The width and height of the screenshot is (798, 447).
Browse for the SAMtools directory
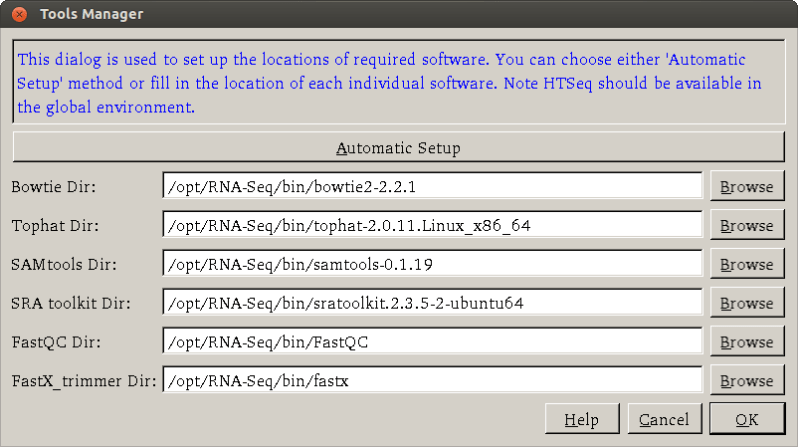[x=747, y=264]
